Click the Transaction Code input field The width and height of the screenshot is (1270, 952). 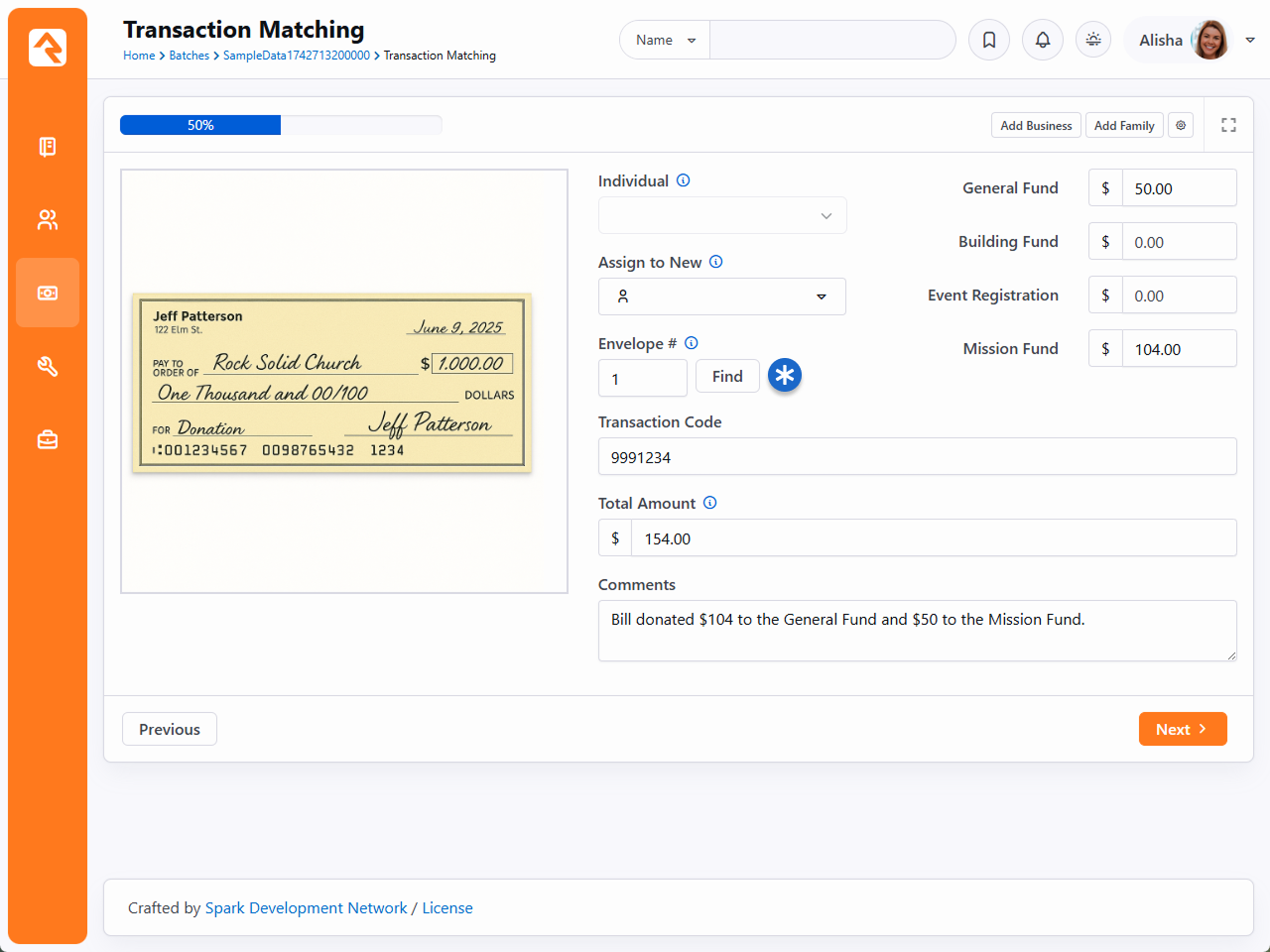coord(917,457)
